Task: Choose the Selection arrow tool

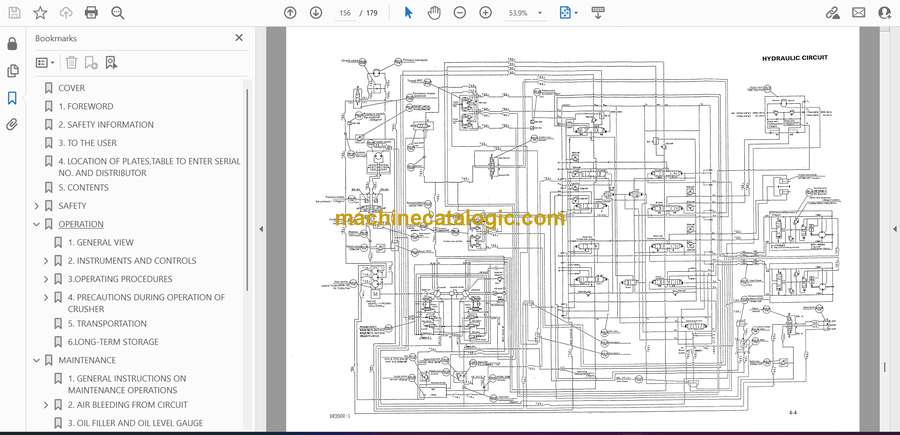Action: [x=408, y=13]
